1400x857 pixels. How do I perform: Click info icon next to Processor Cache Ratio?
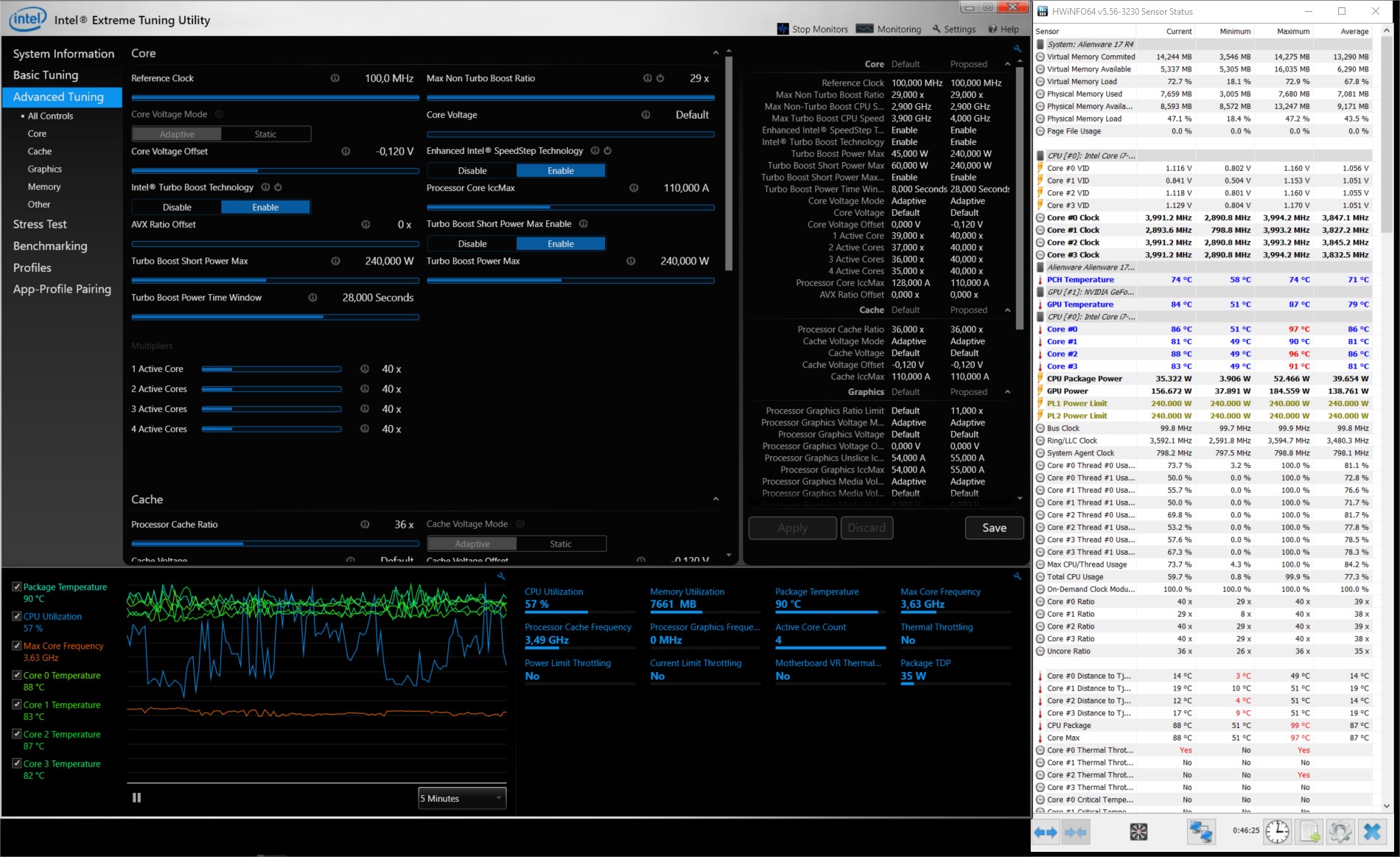point(365,524)
